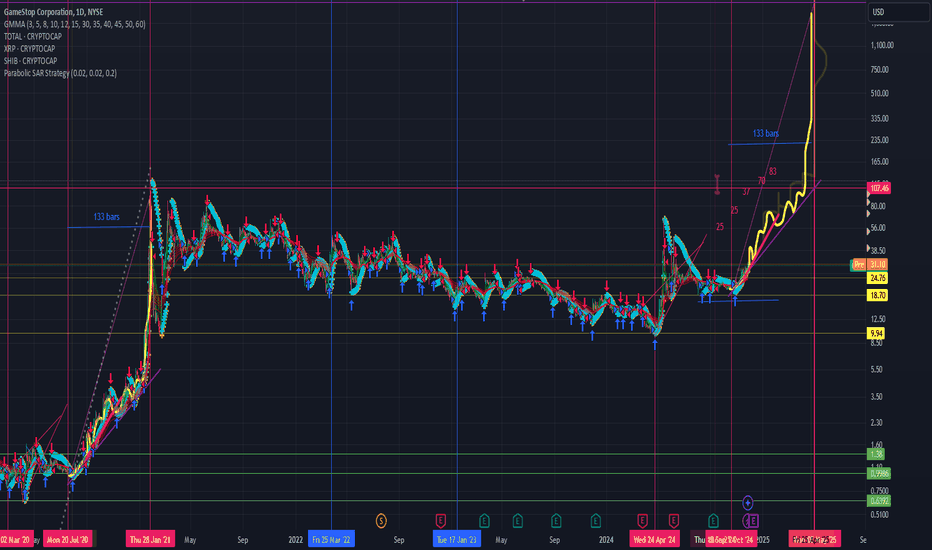Screen dimensions: 932x550
Task: Click the green 0.6392 price label
Action: [879, 501]
